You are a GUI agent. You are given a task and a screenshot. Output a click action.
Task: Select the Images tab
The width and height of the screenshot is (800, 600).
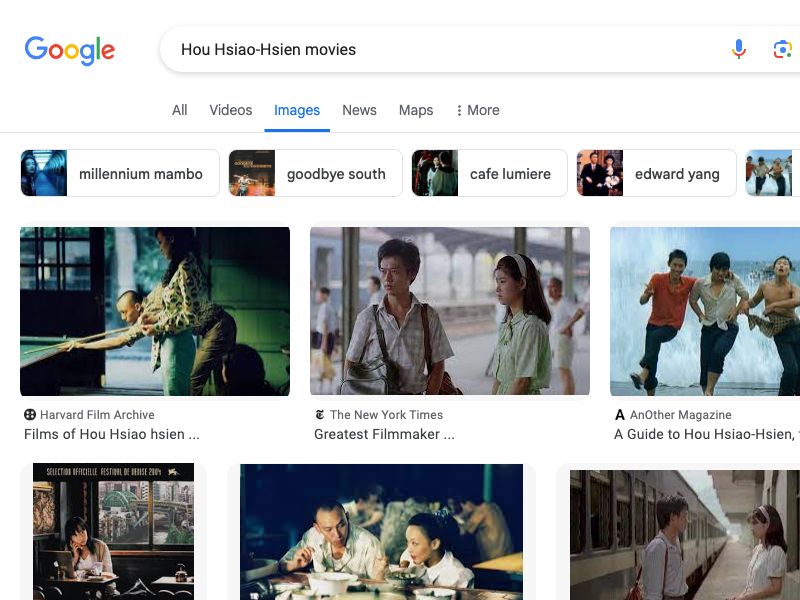click(x=297, y=110)
